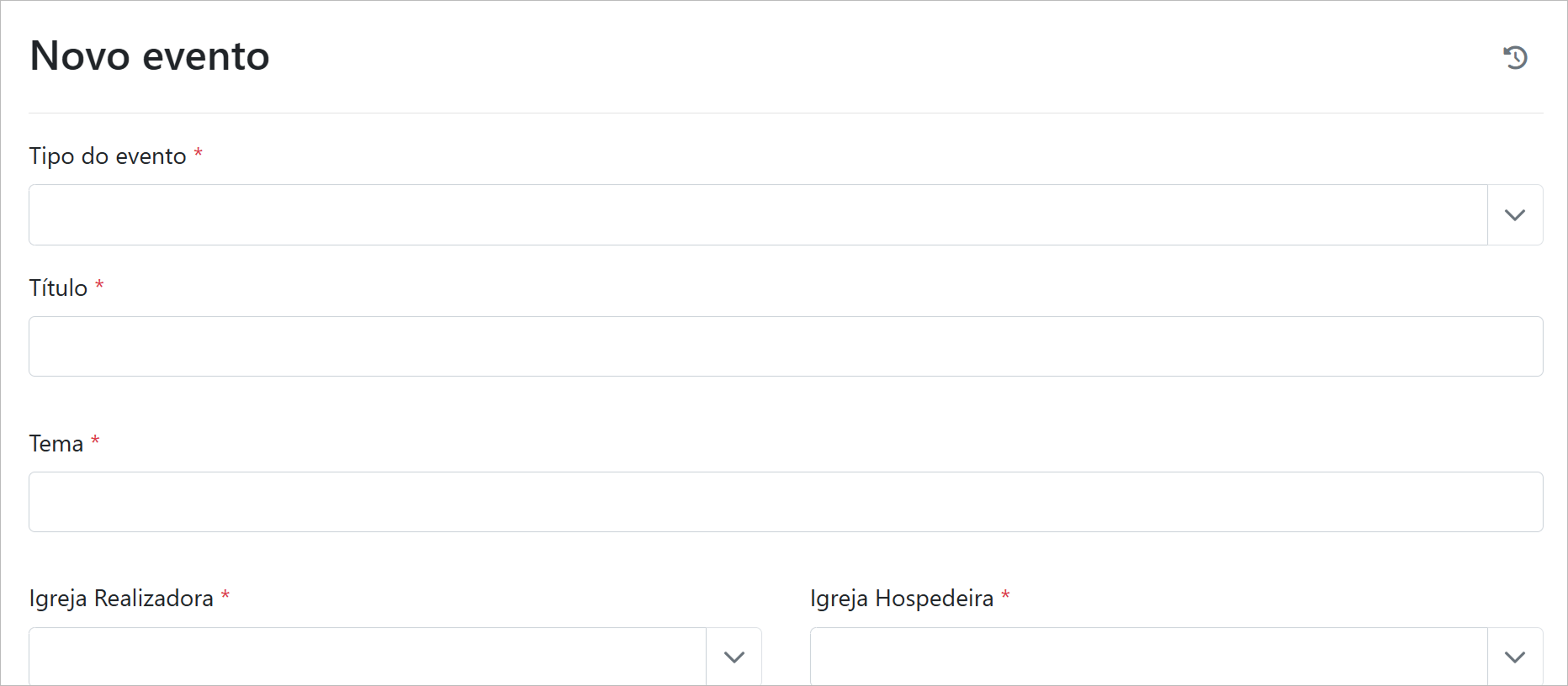Focus the Tema text input
The width and height of the screenshot is (1568, 686).
click(x=786, y=502)
